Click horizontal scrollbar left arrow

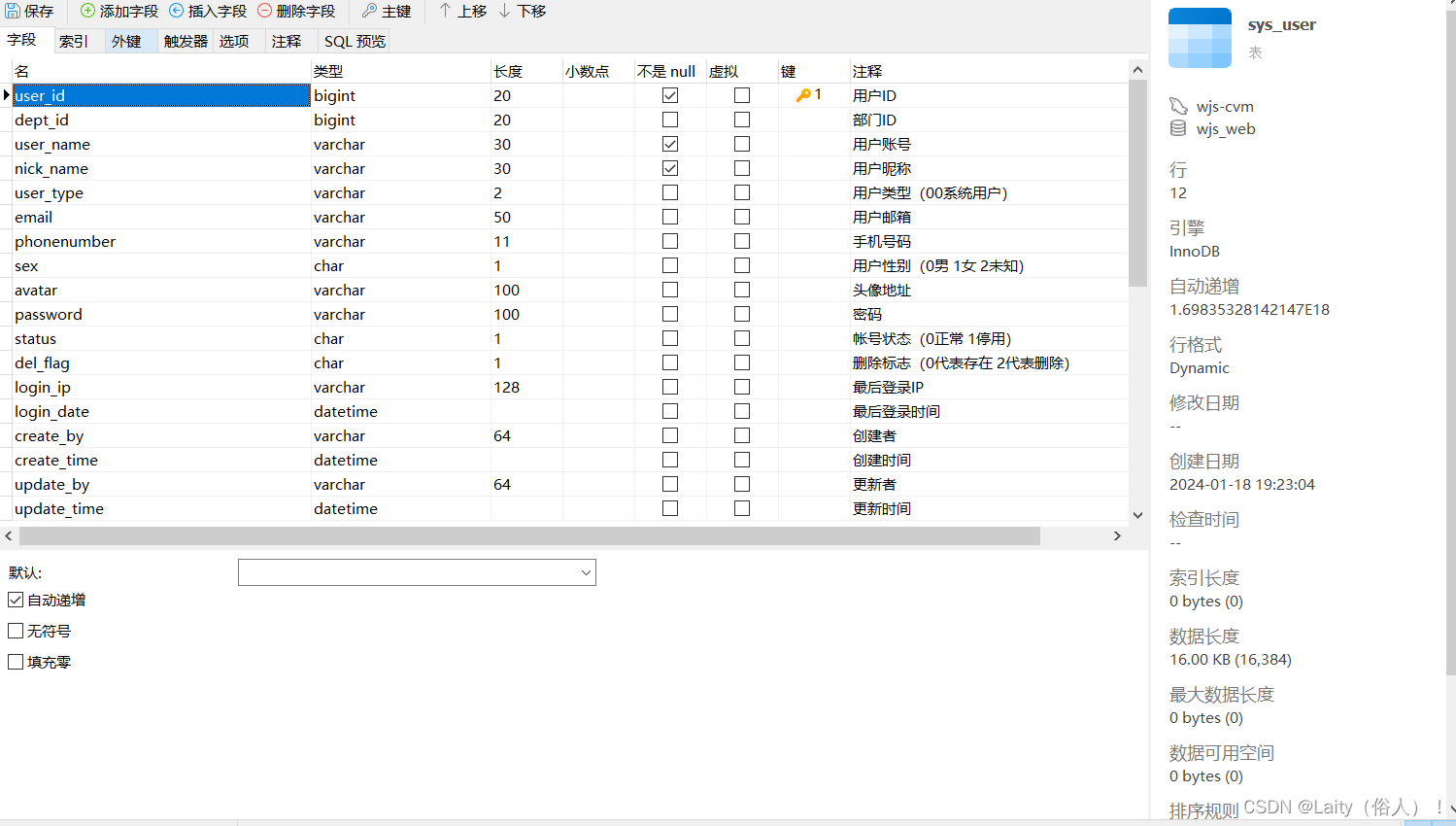(9, 535)
